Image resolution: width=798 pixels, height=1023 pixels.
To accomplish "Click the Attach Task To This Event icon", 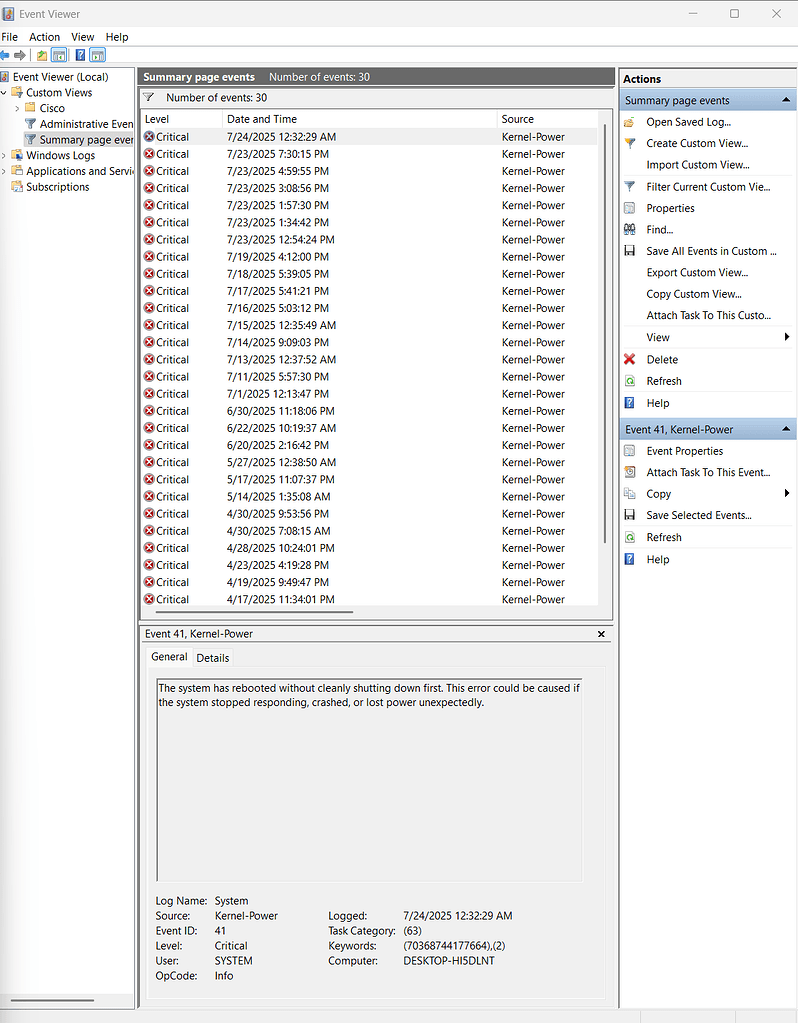I will click(x=630, y=472).
